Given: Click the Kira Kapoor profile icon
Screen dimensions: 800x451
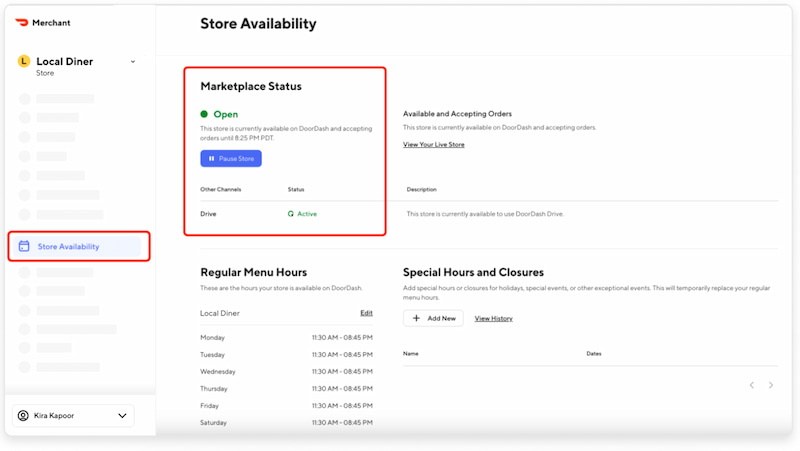Looking at the screenshot, I should pos(24,415).
